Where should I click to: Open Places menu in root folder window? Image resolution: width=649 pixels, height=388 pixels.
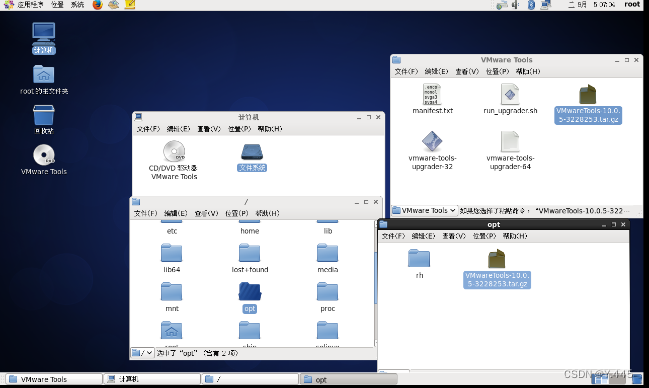click(236, 213)
